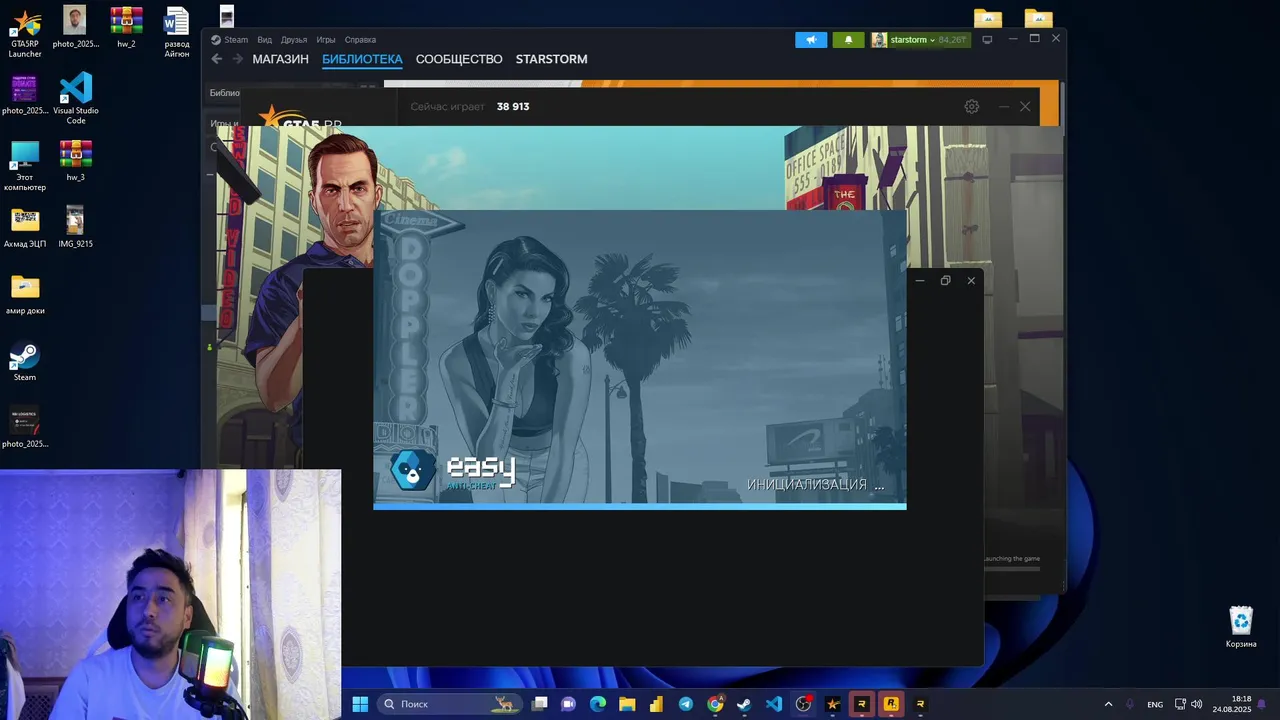Open Telegram from the taskbar
This screenshot has width=1280, height=720.
(x=685, y=704)
